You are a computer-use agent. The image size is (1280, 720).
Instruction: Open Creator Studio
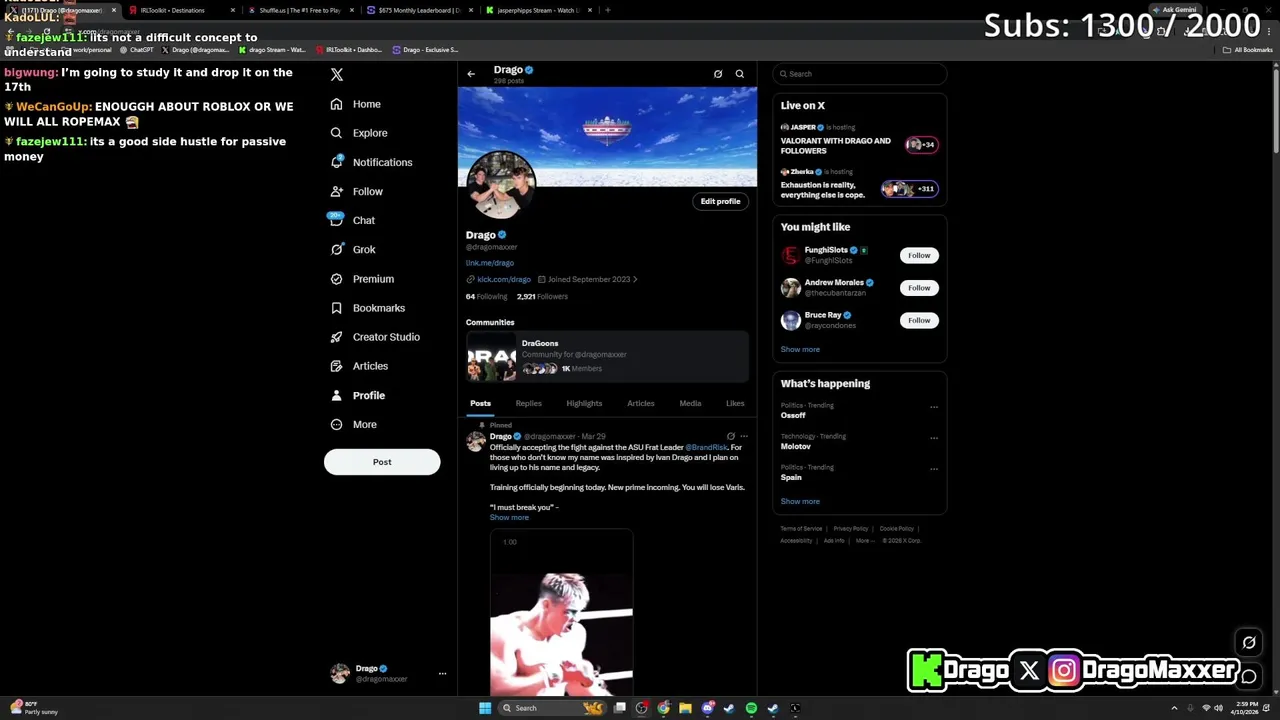point(374,337)
